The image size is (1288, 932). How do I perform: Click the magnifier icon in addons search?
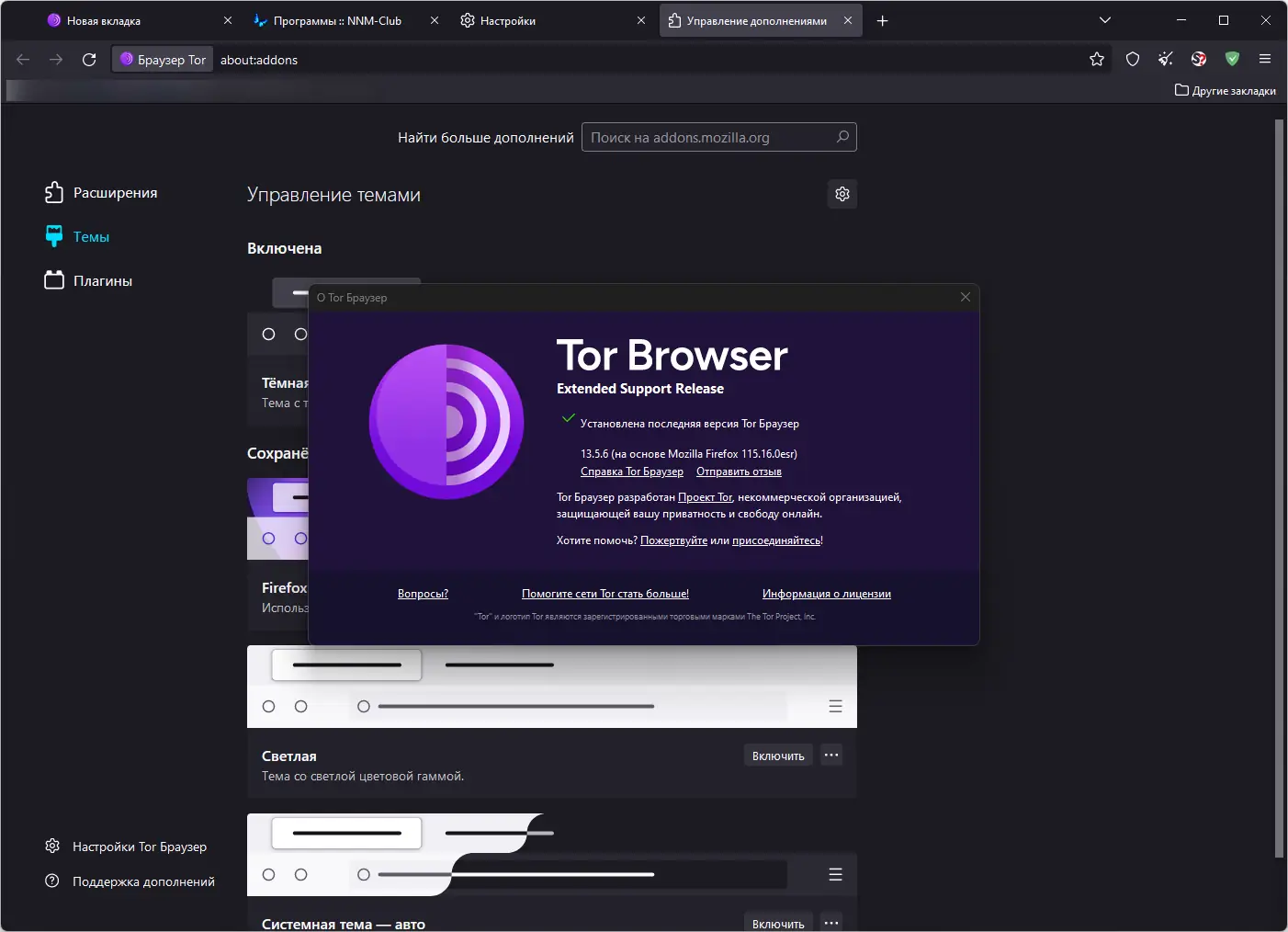tap(842, 137)
